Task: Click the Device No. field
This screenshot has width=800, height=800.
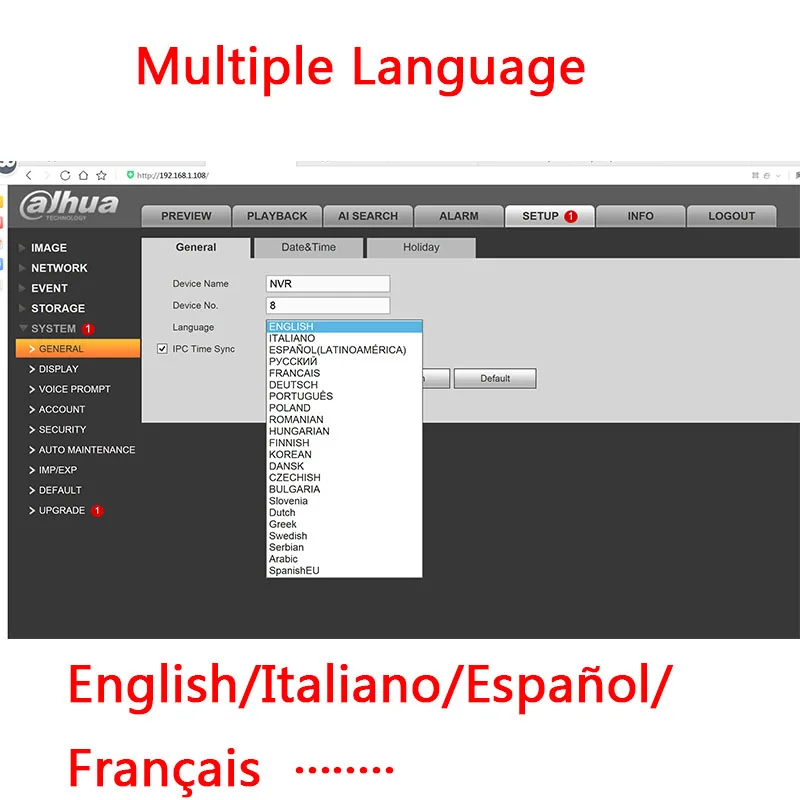Action: pos(328,306)
